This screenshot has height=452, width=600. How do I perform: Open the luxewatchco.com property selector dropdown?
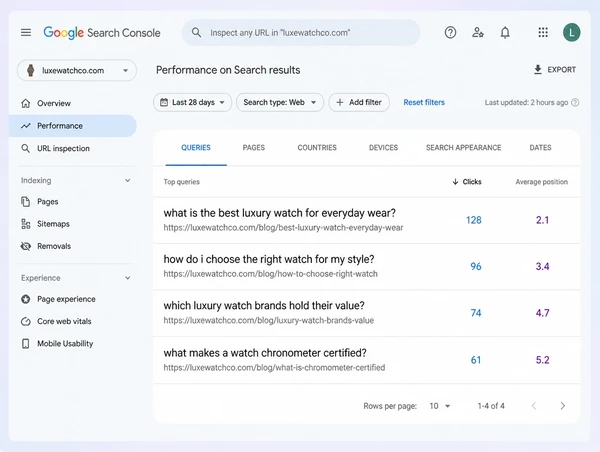77,70
